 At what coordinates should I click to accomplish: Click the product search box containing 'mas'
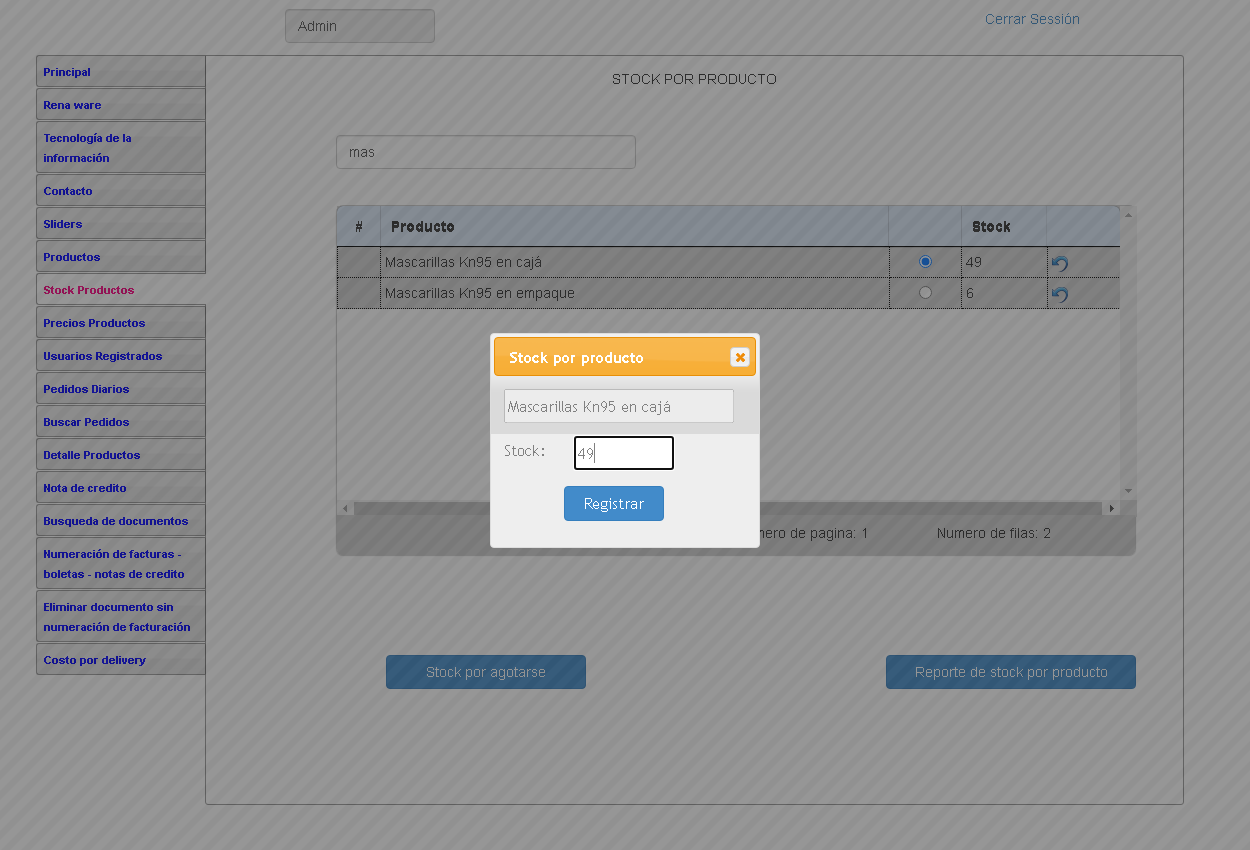click(x=486, y=152)
